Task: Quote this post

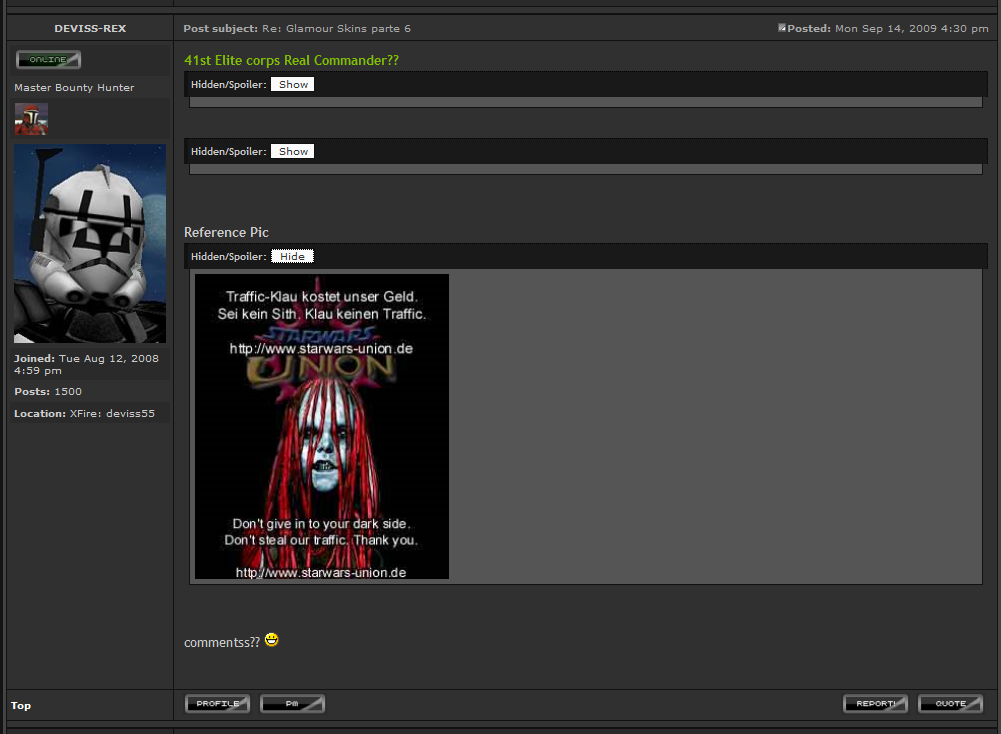Action: tap(951, 703)
